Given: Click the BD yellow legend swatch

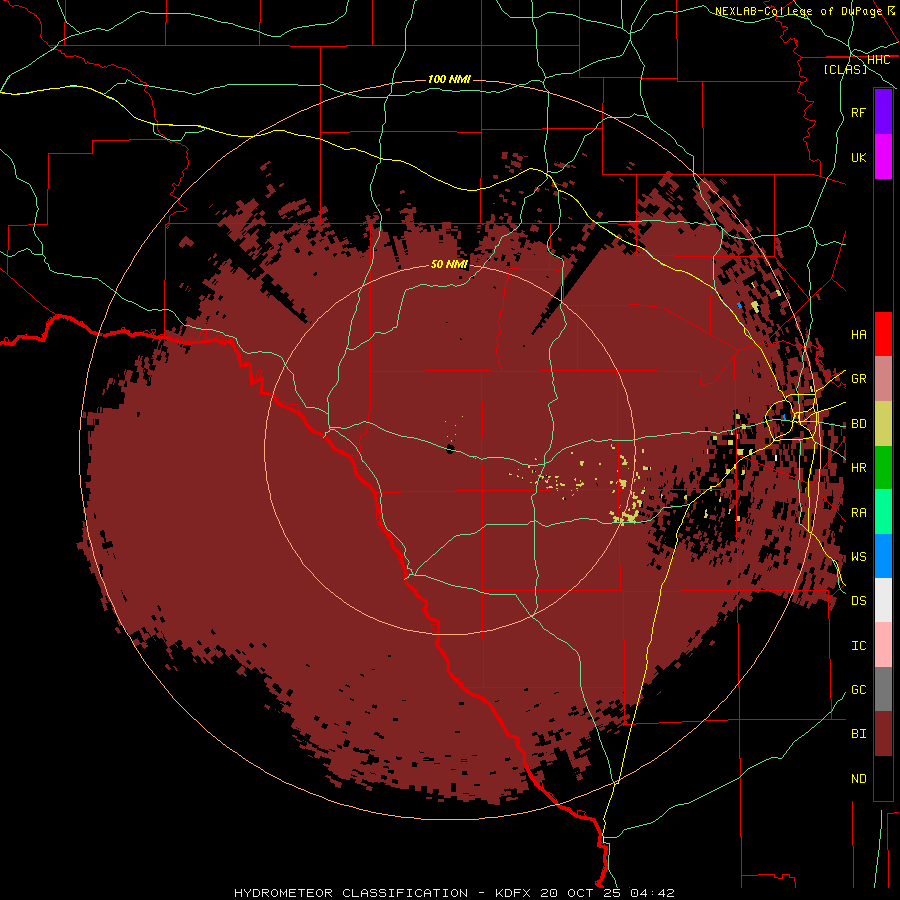Looking at the screenshot, I should pos(883,423).
